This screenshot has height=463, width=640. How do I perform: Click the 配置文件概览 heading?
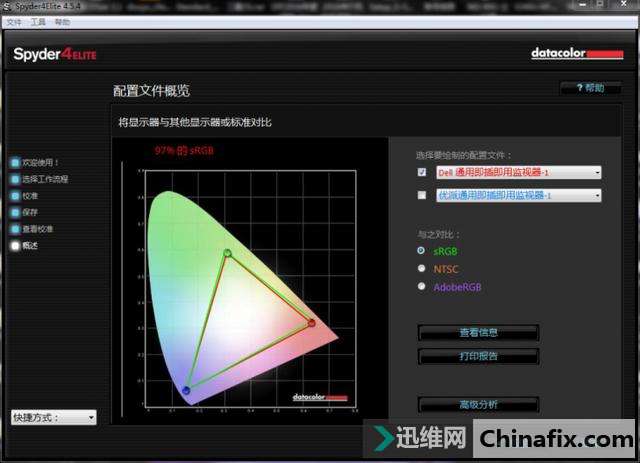pos(151,91)
